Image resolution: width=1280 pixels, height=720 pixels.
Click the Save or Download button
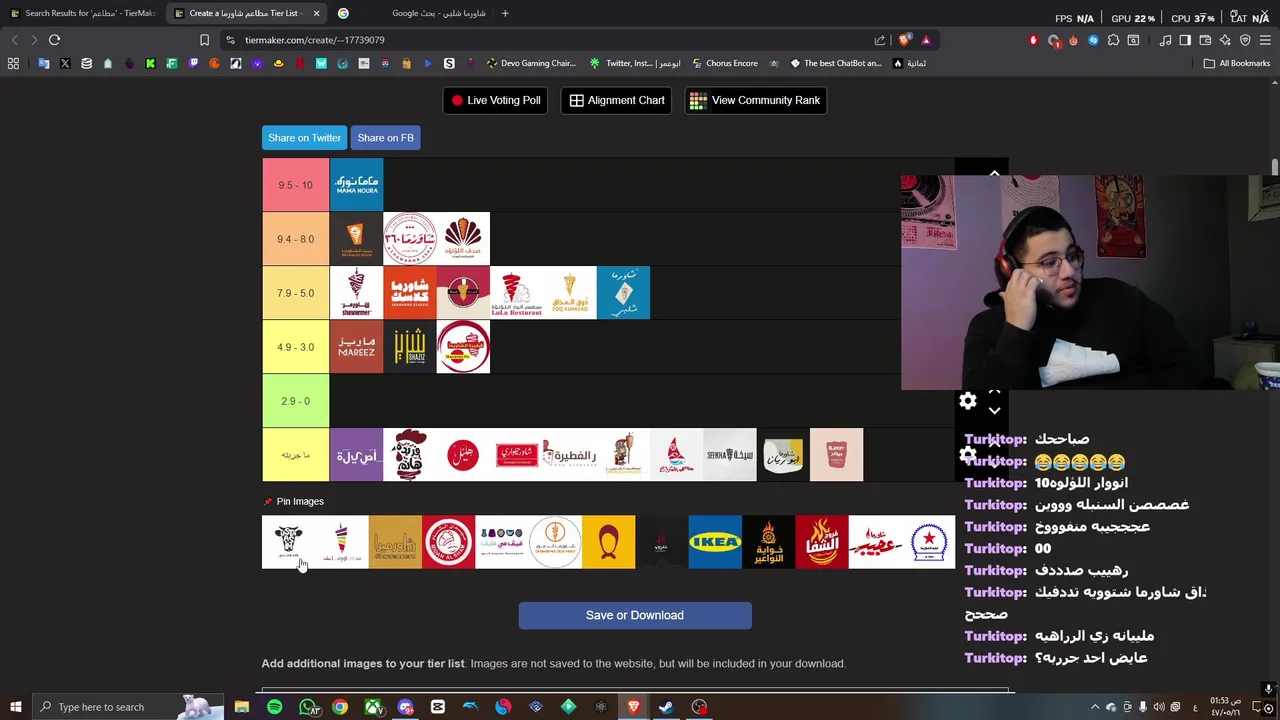(x=635, y=615)
